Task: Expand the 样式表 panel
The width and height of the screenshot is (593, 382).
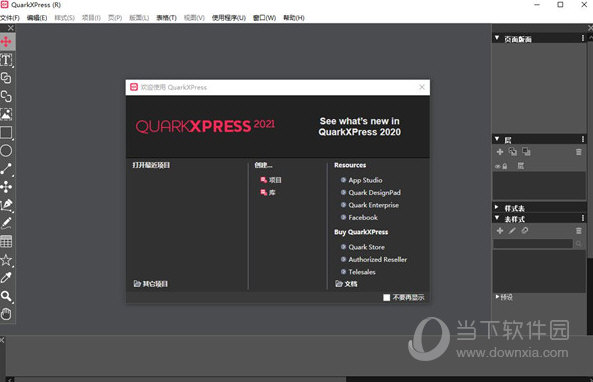Action: tap(497, 207)
